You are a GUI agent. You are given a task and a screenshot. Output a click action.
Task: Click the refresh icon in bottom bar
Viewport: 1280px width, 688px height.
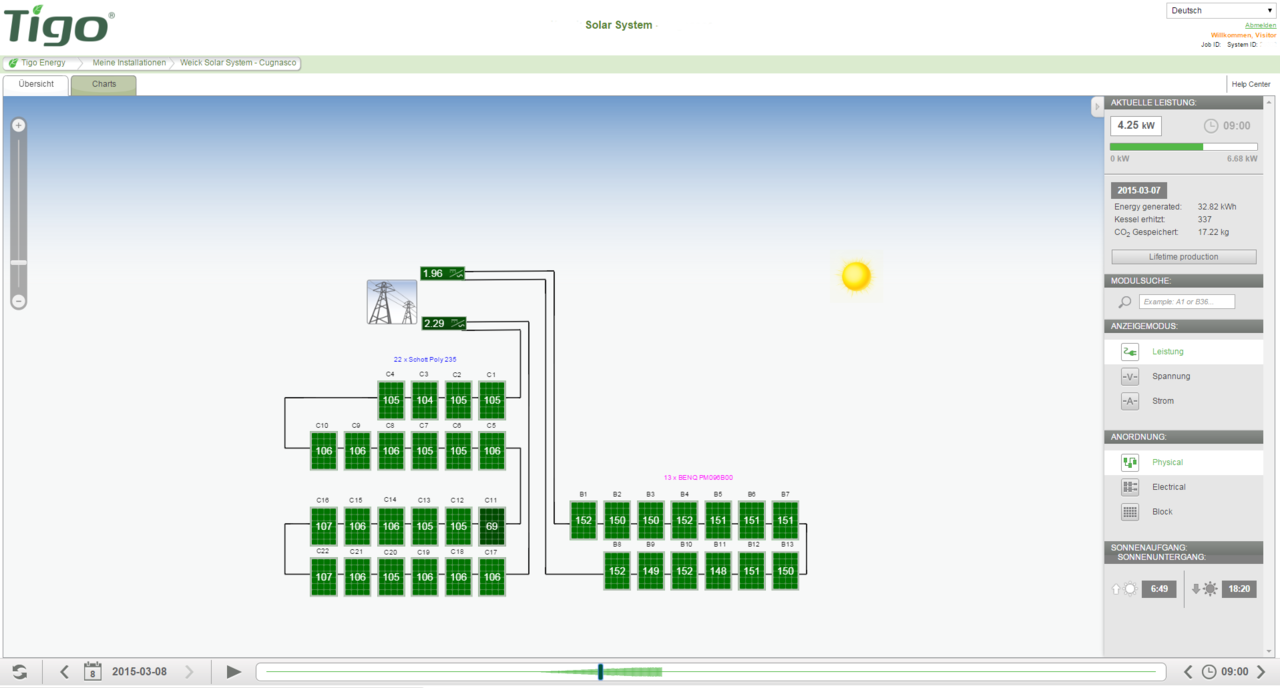tap(19, 672)
